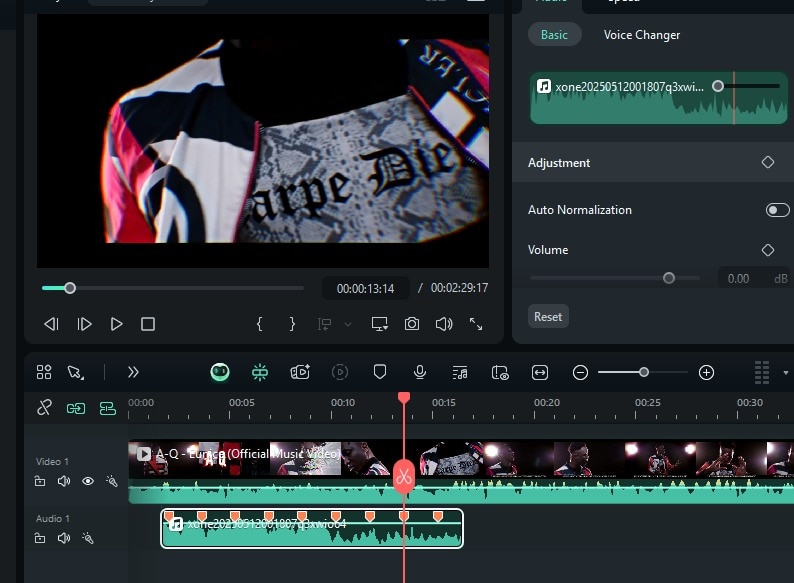
Task: Zoom out the timeline minus button
Action: (580, 373)
